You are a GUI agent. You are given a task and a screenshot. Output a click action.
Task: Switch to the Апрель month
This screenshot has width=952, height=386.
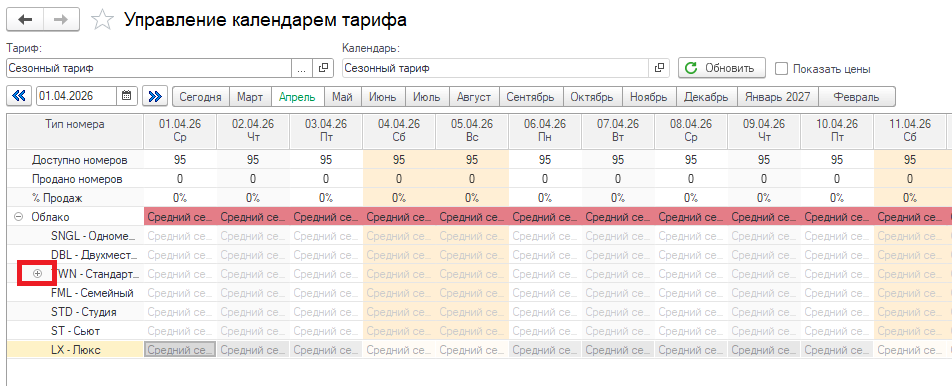click(298, 96)
